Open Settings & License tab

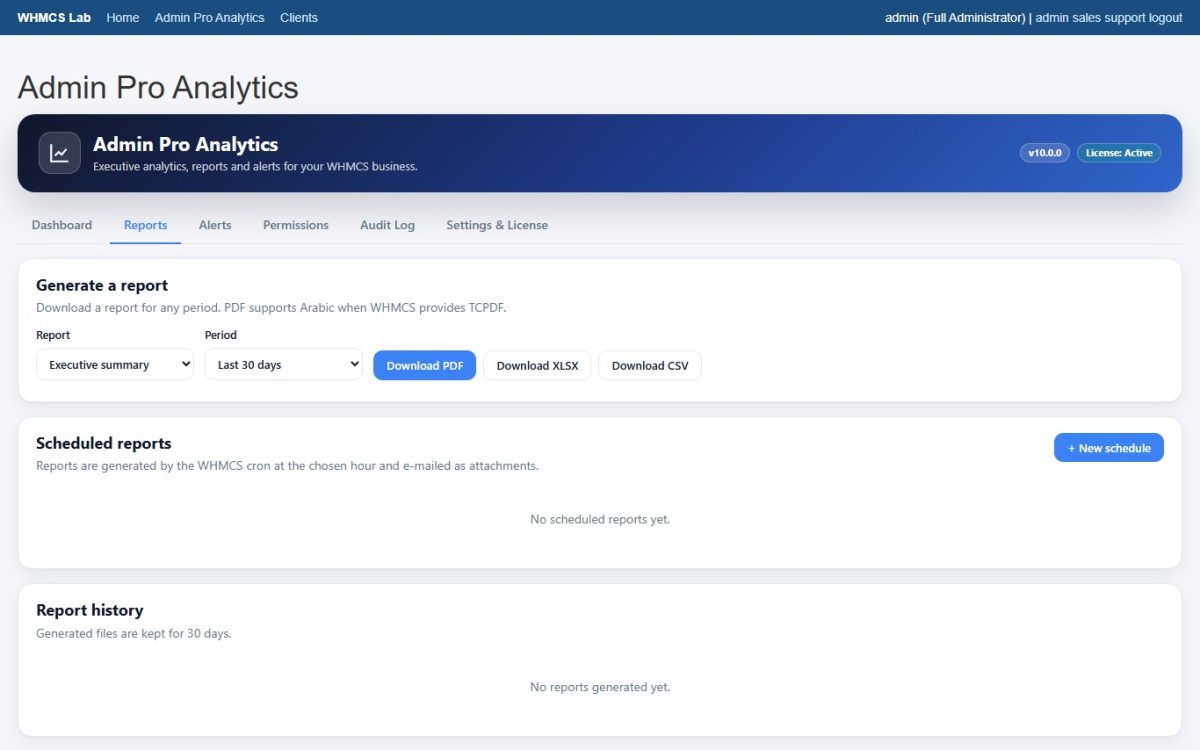pyautogui.click(x=497, y=225)
